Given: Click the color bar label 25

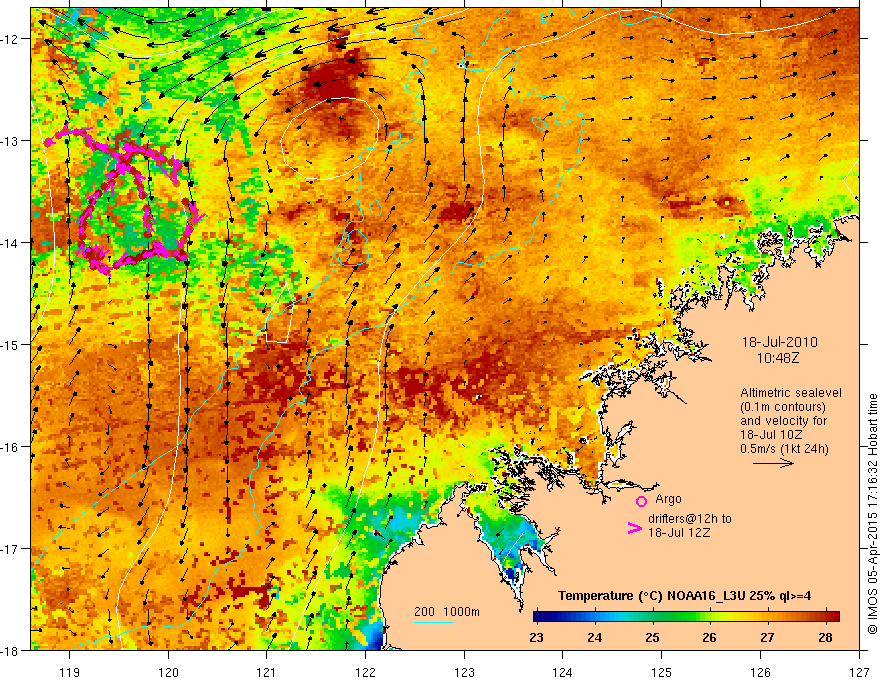Looking at the screenshot, I should point(652,637).
